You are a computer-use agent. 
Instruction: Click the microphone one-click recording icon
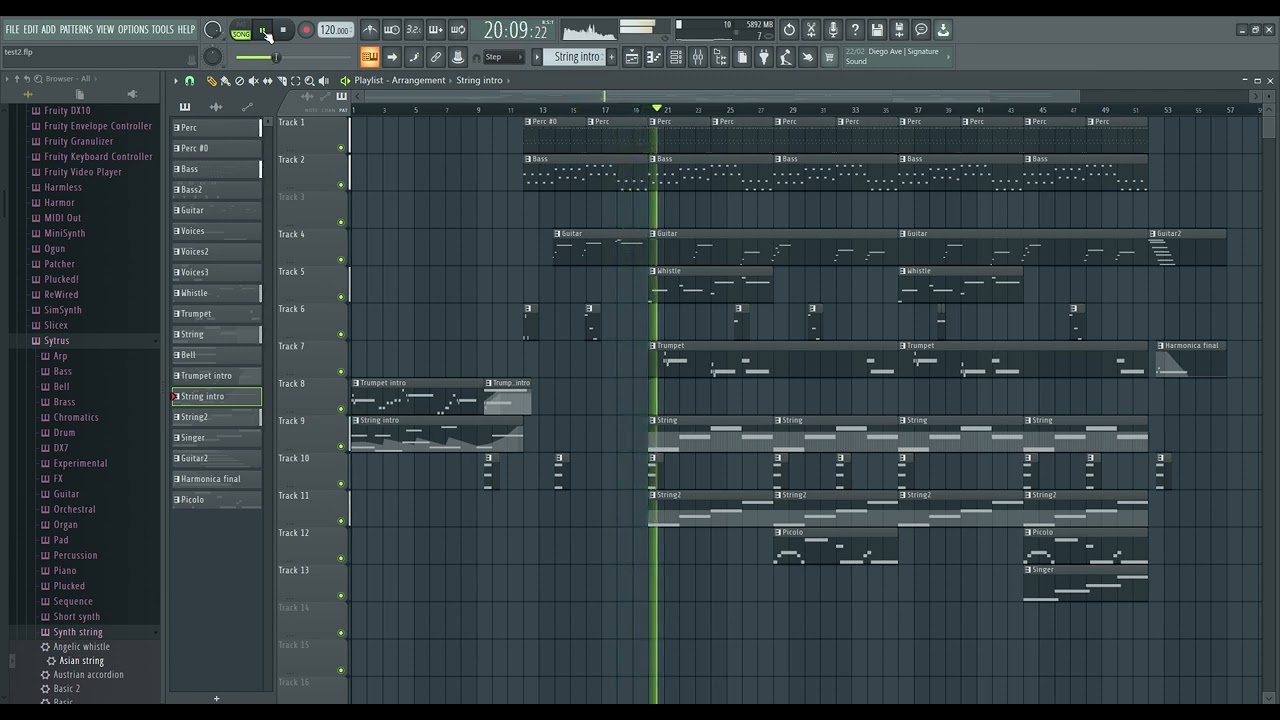click(833, 30)
